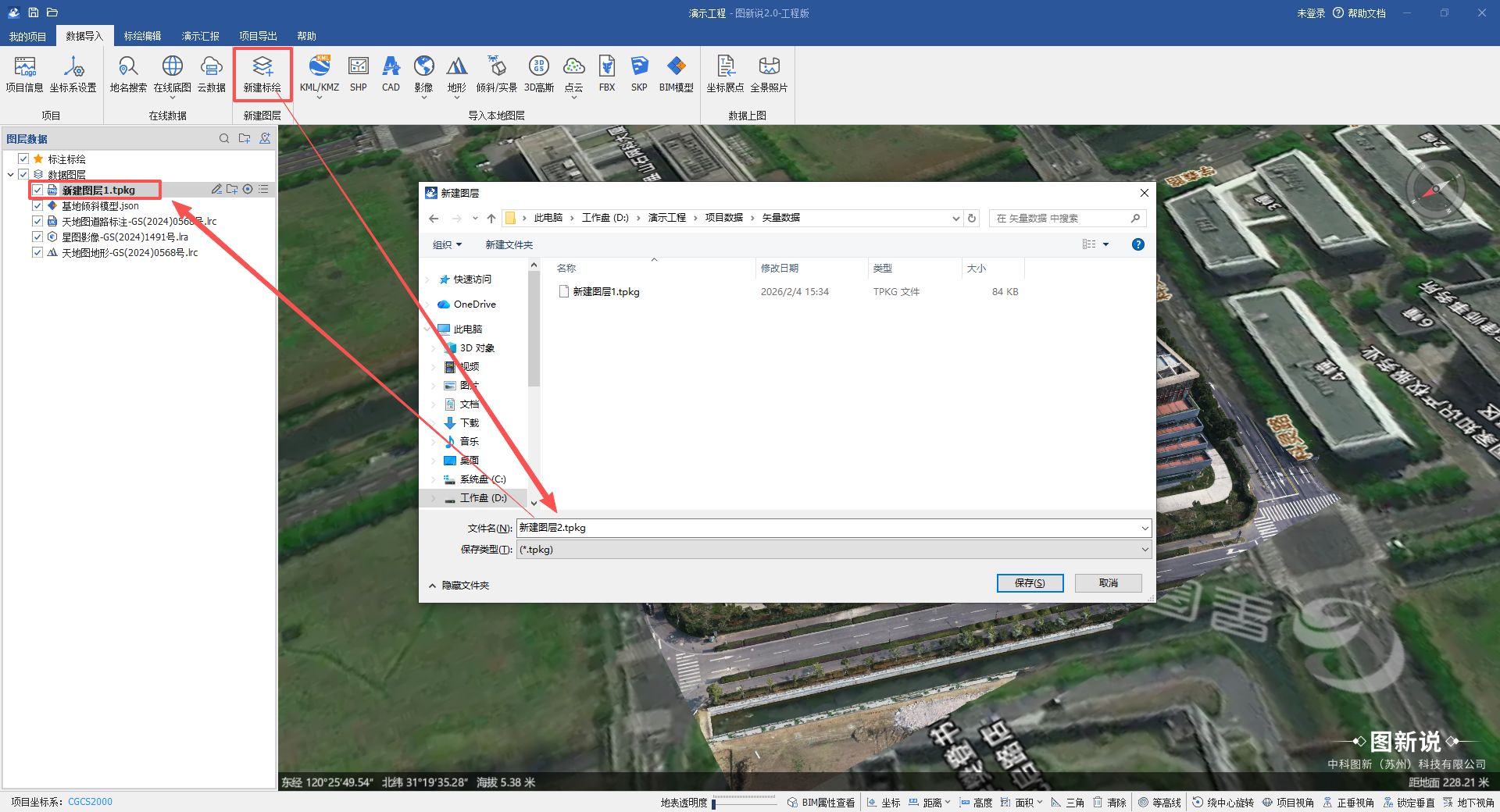
Task: Toggle the 数据图层 group checkbox
Action: coord(23,174)
